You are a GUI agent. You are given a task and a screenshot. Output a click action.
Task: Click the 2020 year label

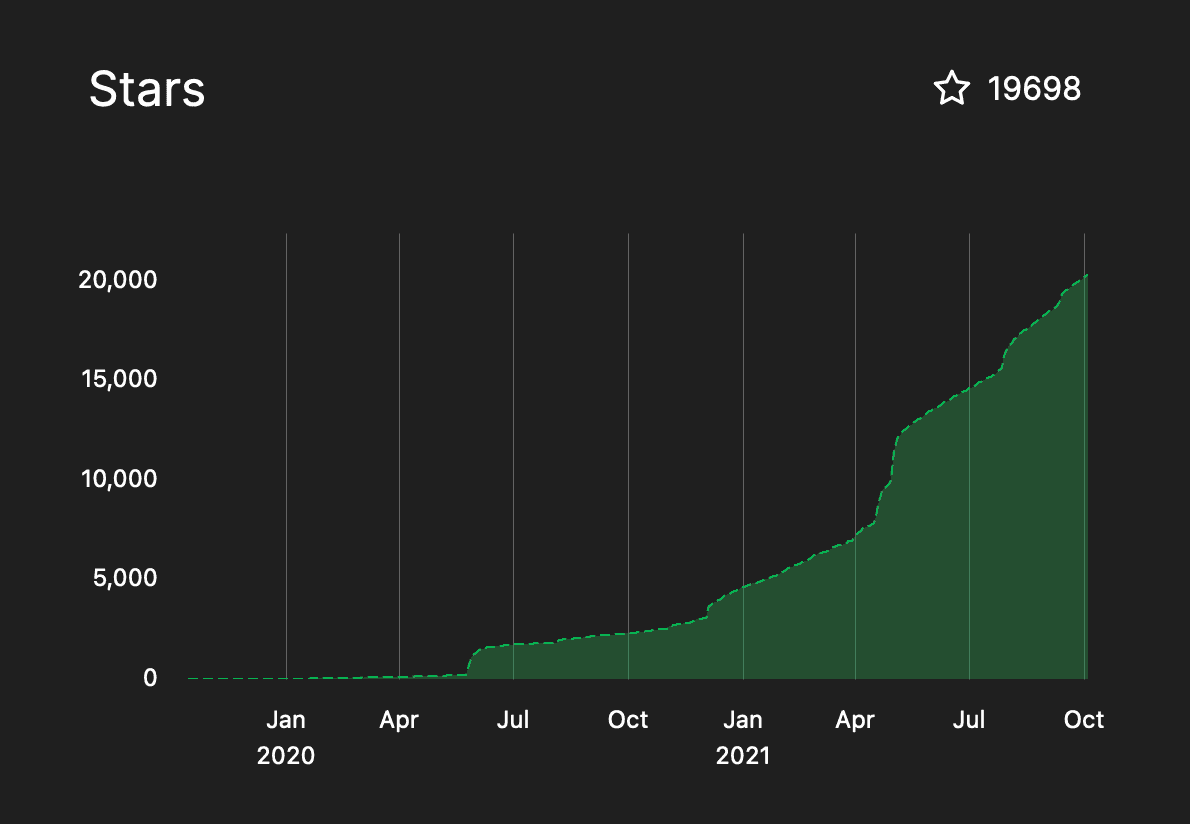286,756
